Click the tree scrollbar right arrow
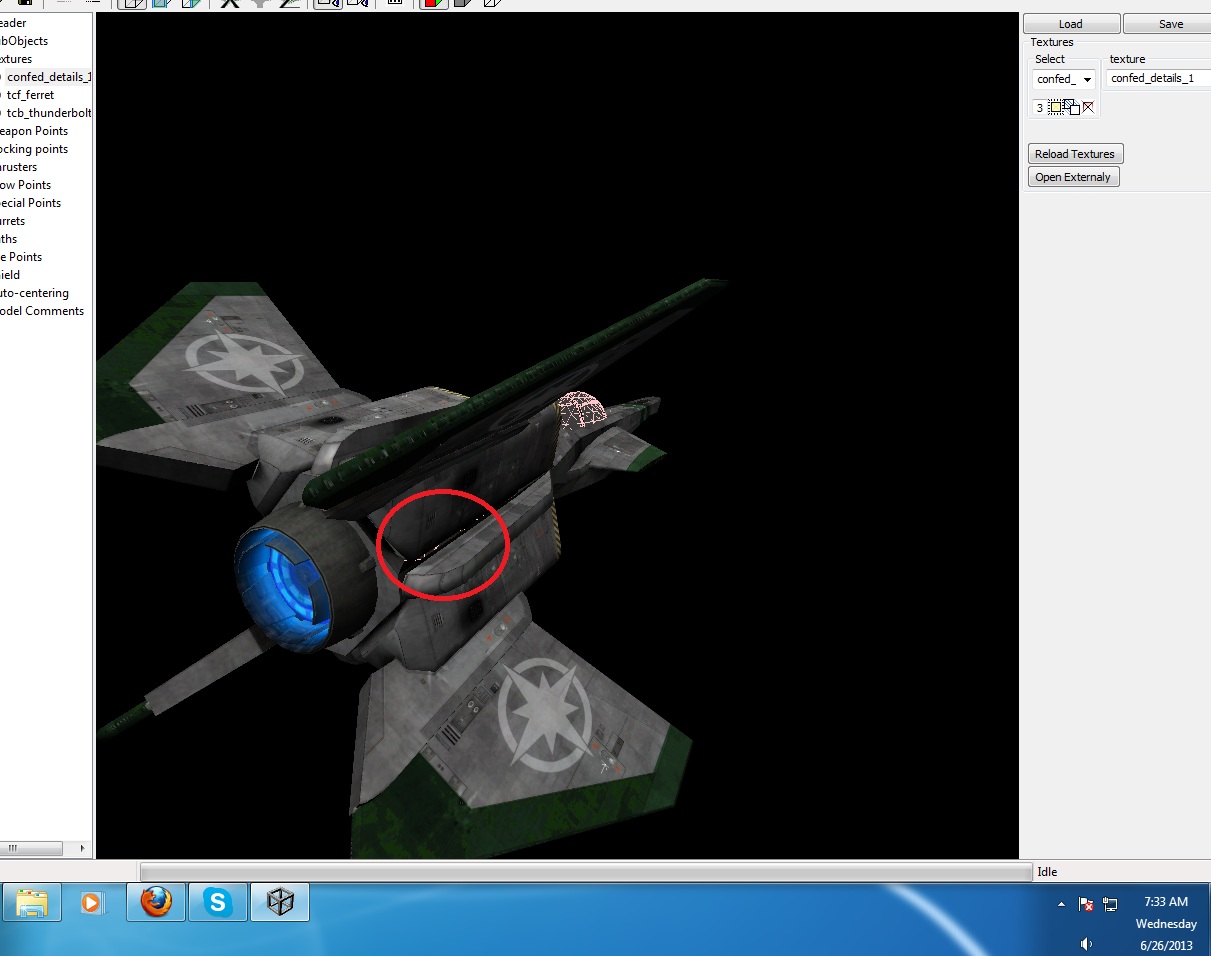Viewport: 1211px width, 956px height. tap(84, 848)
